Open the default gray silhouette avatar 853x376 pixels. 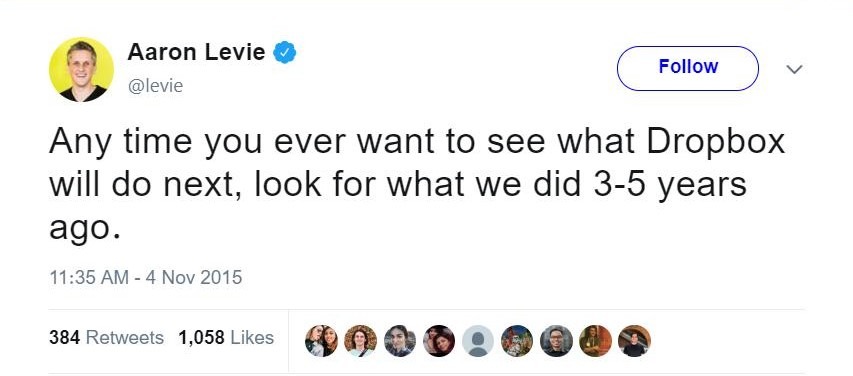(478, 341)
